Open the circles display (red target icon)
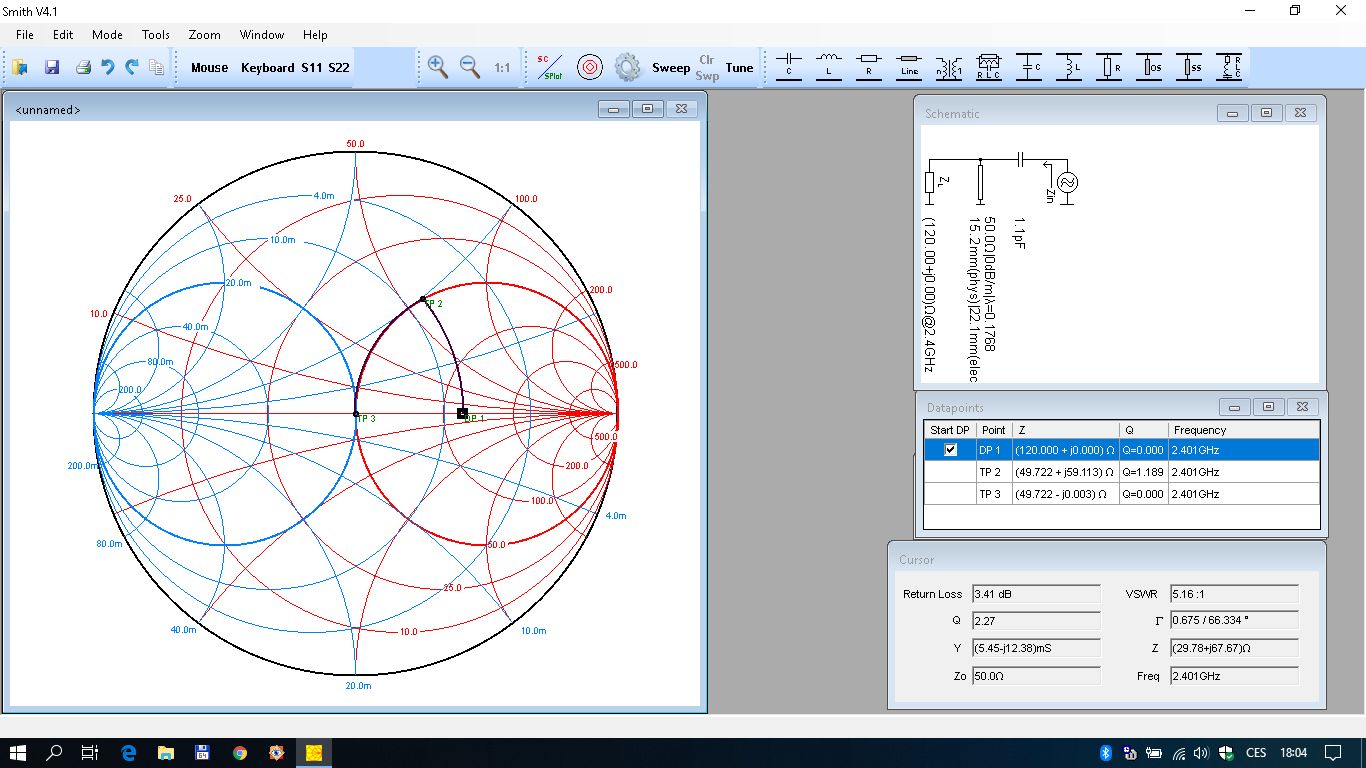 (x=589, y=67)
